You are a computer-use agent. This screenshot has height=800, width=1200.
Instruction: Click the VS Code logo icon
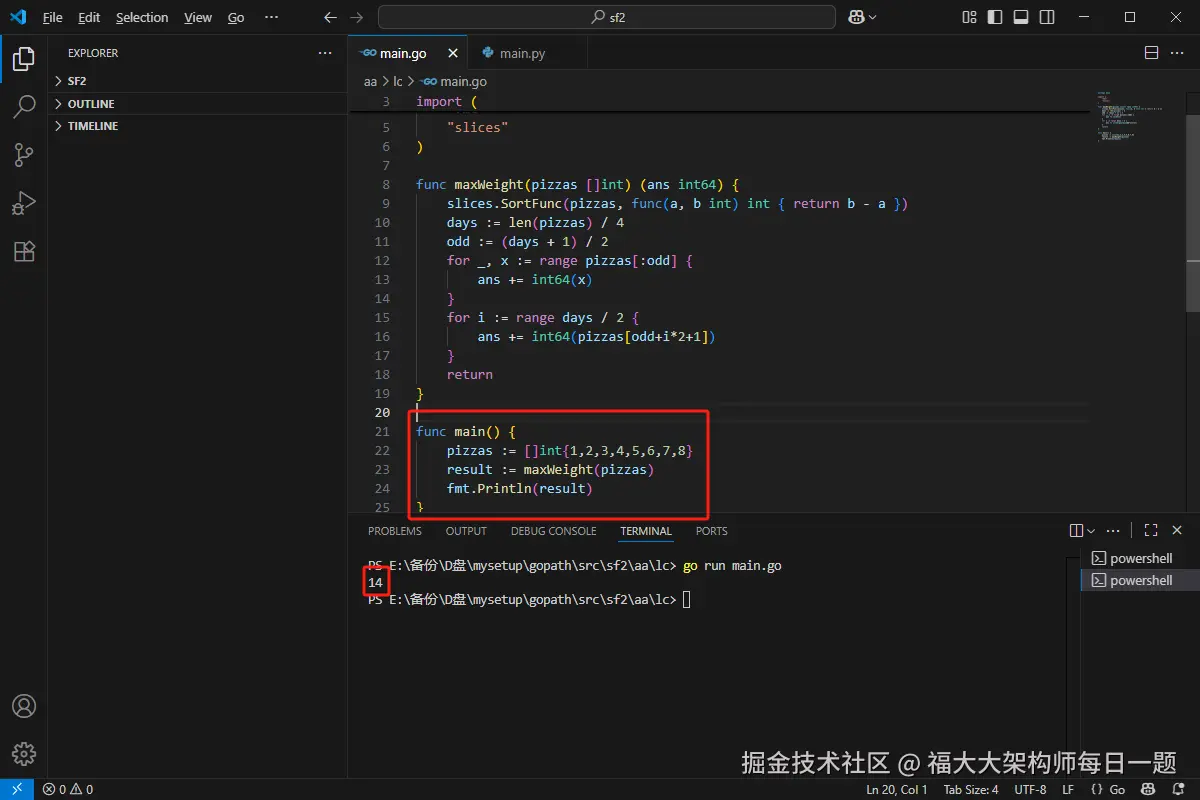pyautogui.click(x=18, y=17)
